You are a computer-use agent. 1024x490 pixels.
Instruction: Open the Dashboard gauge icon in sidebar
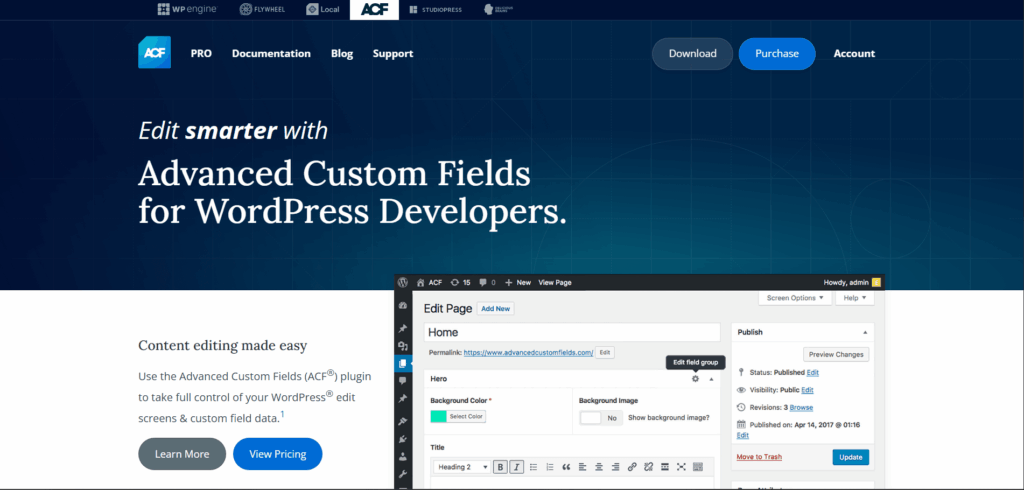click(x=403, y=306)
